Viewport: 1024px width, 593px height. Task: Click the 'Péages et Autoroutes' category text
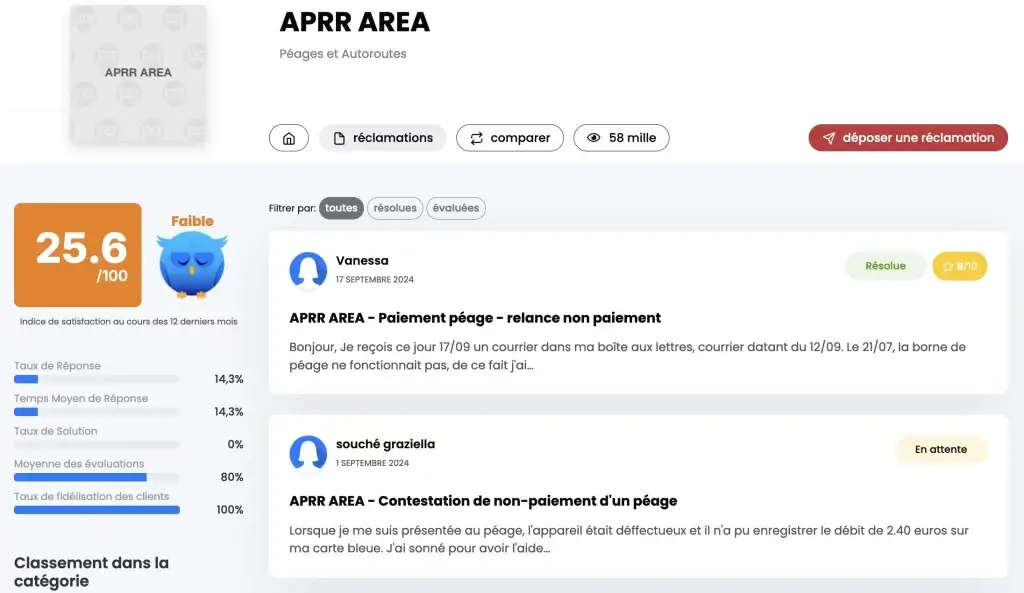click(343, 54)
